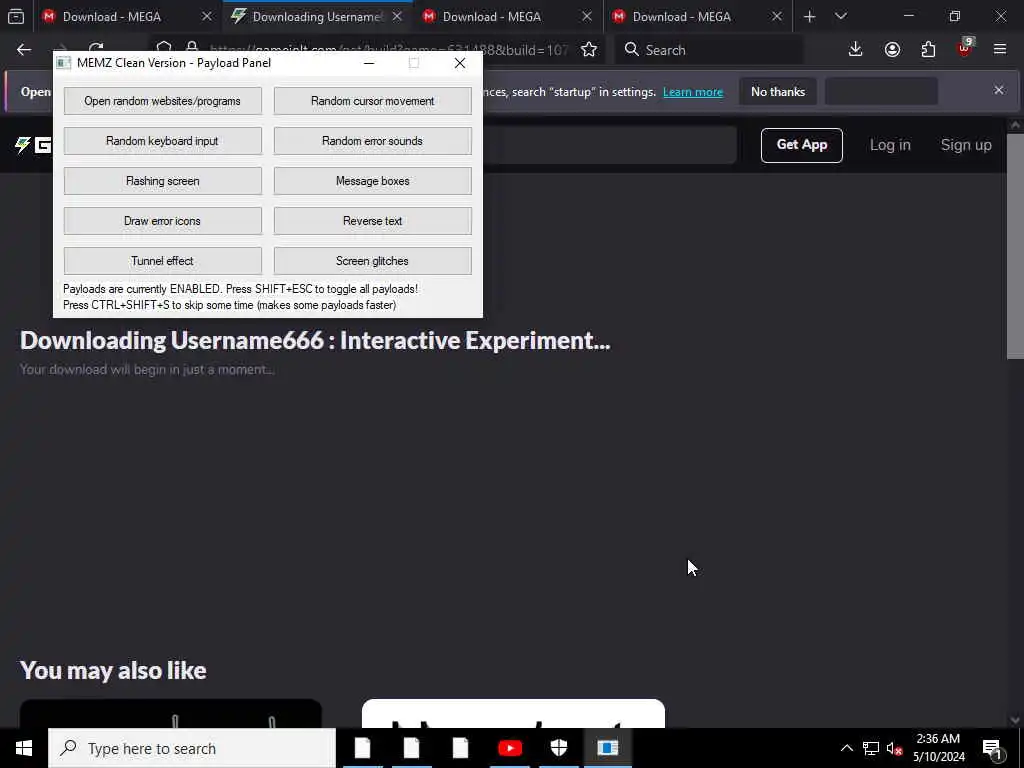Open the Sign up link
This screenshot has width=1024, height=768.
(x=966, y=145)
